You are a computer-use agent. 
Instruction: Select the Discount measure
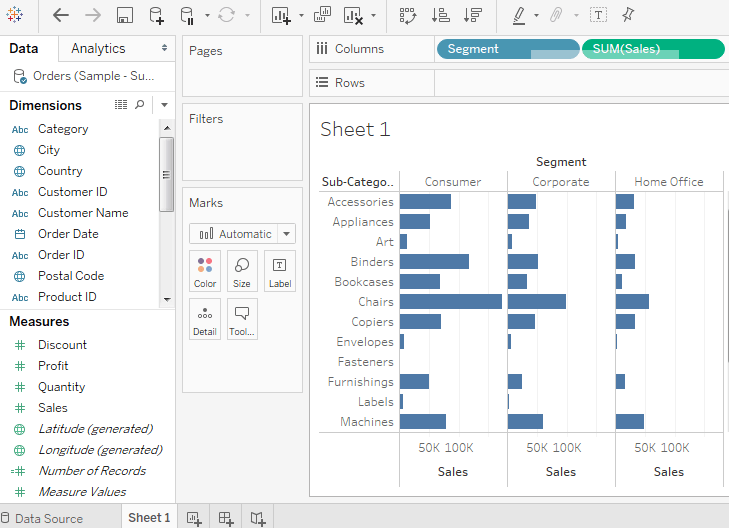click(x=62, y=345)
